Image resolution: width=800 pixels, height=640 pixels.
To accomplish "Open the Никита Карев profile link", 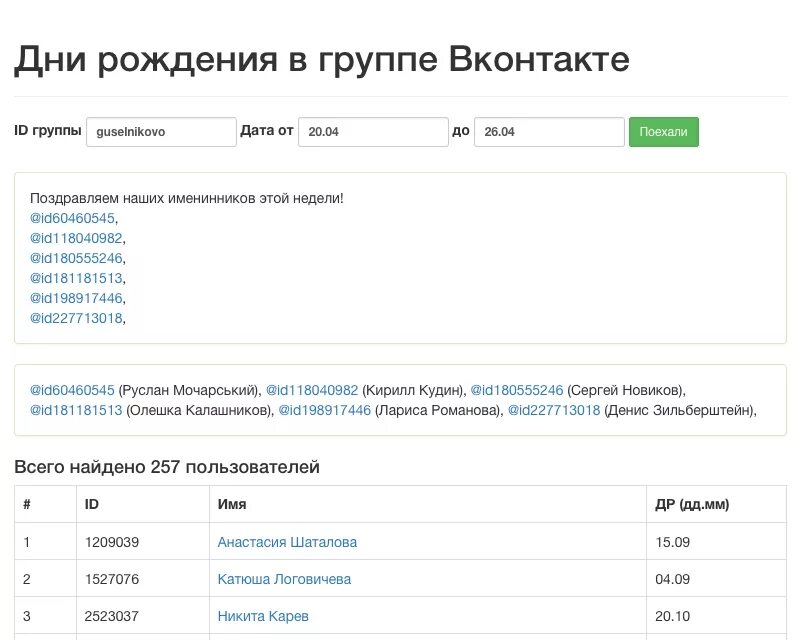I will point(263,617).
